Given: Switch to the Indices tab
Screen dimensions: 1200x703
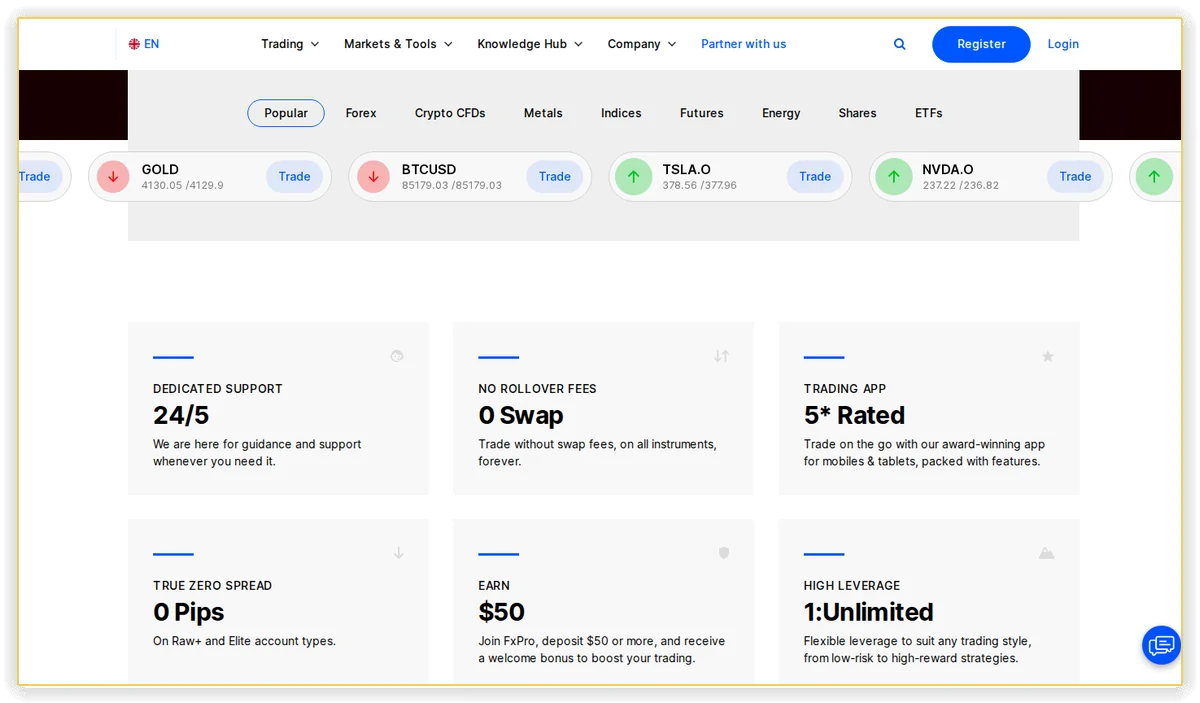Looking at the screenshot, I should tap(621, 113).
